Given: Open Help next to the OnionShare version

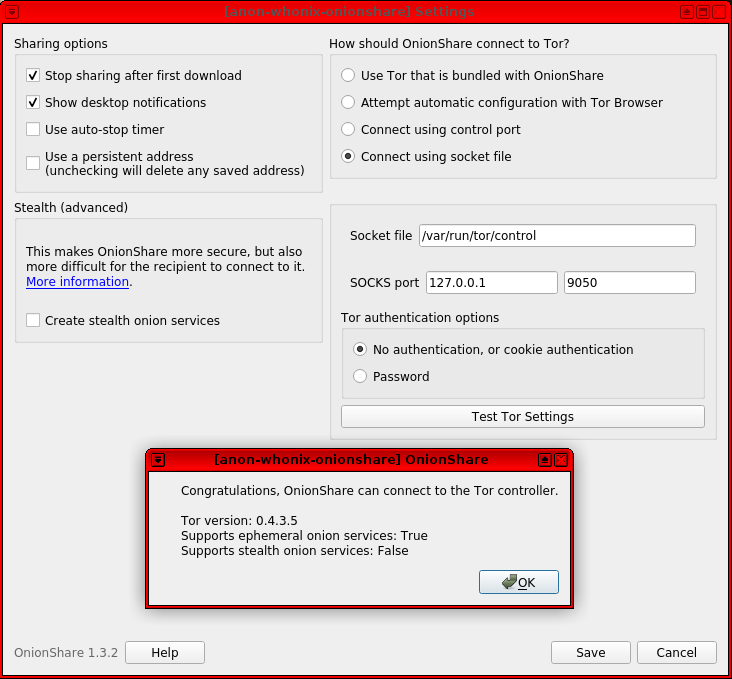Looking at the screenshot, I should pos(165,653).
